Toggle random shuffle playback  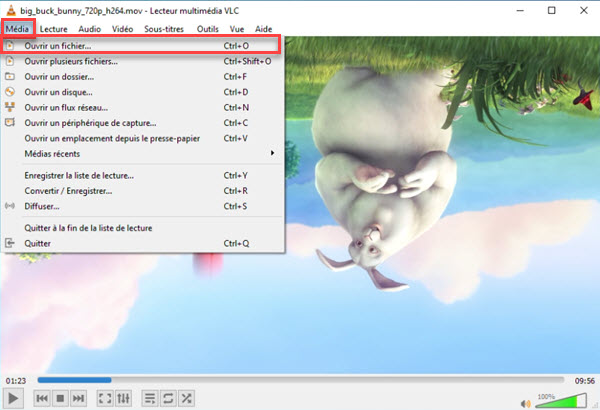click(186, 399)
